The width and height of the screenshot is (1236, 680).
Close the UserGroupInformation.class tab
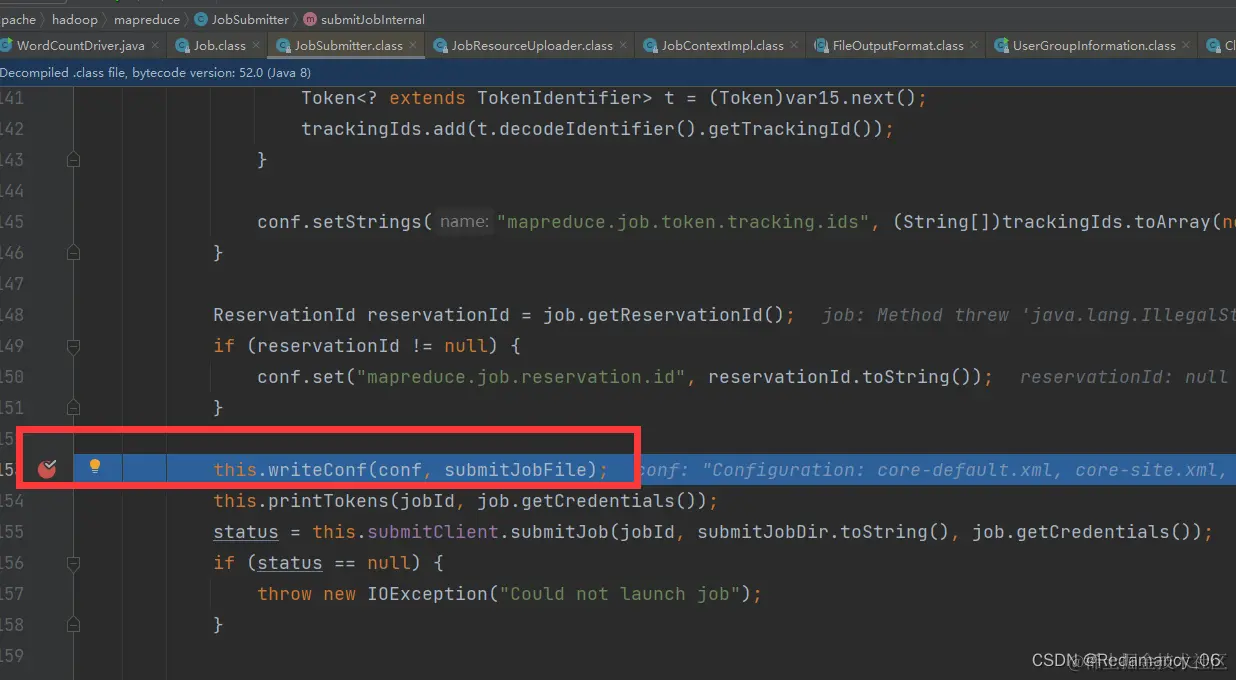(1188, 46)
